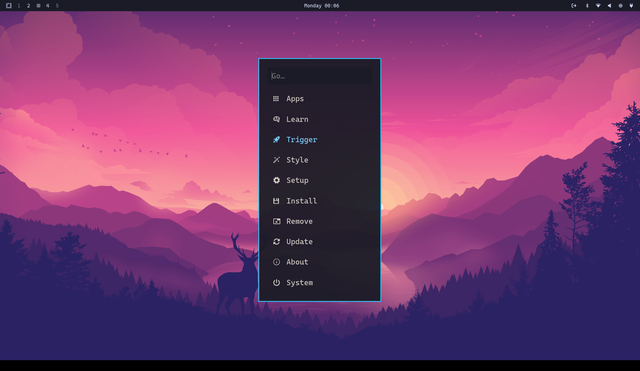Open the Wi-Fi network tray icon
640x371 pixels.
point(598,6)
